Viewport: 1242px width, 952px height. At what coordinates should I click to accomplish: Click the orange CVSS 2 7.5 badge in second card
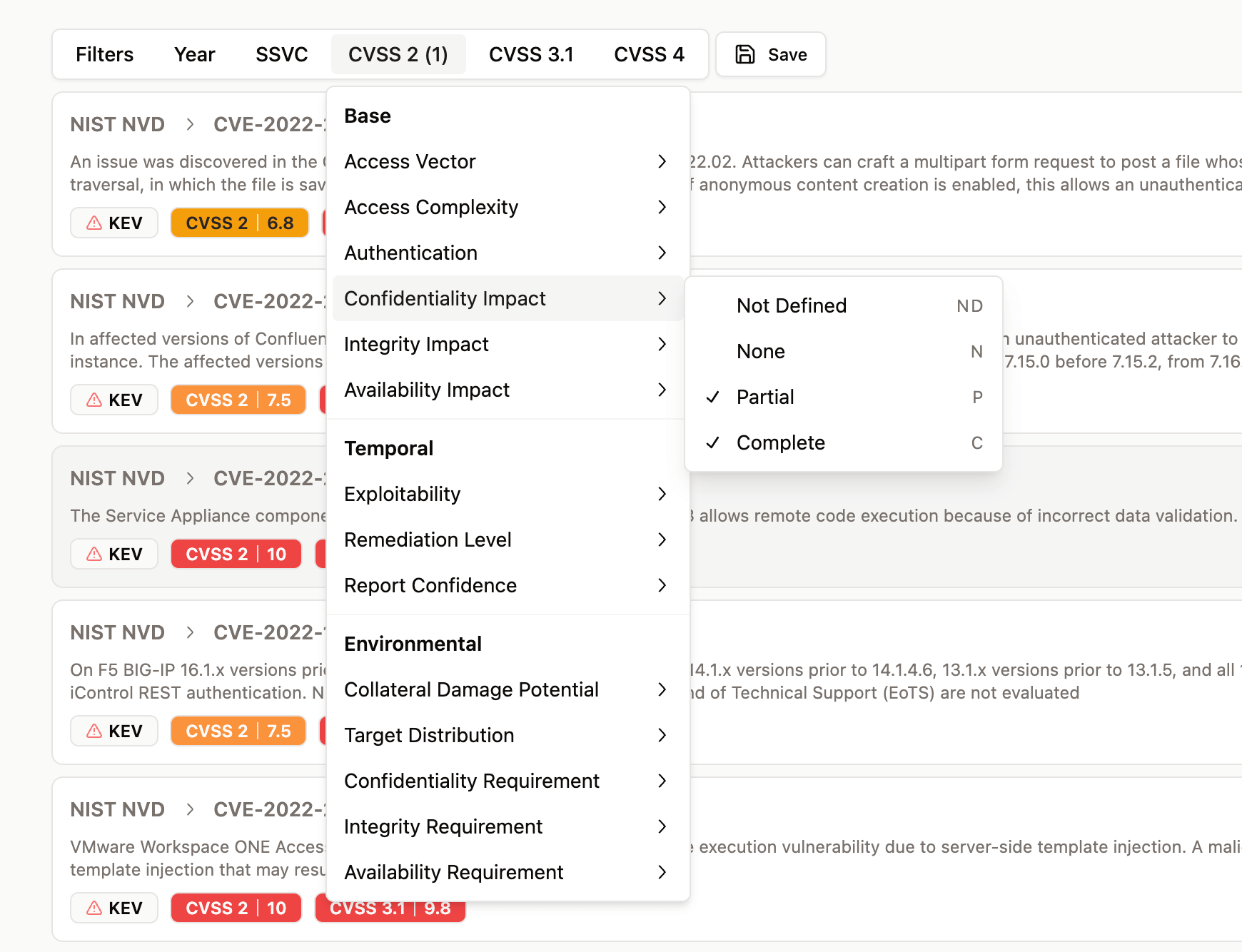[x=238, y=400]
